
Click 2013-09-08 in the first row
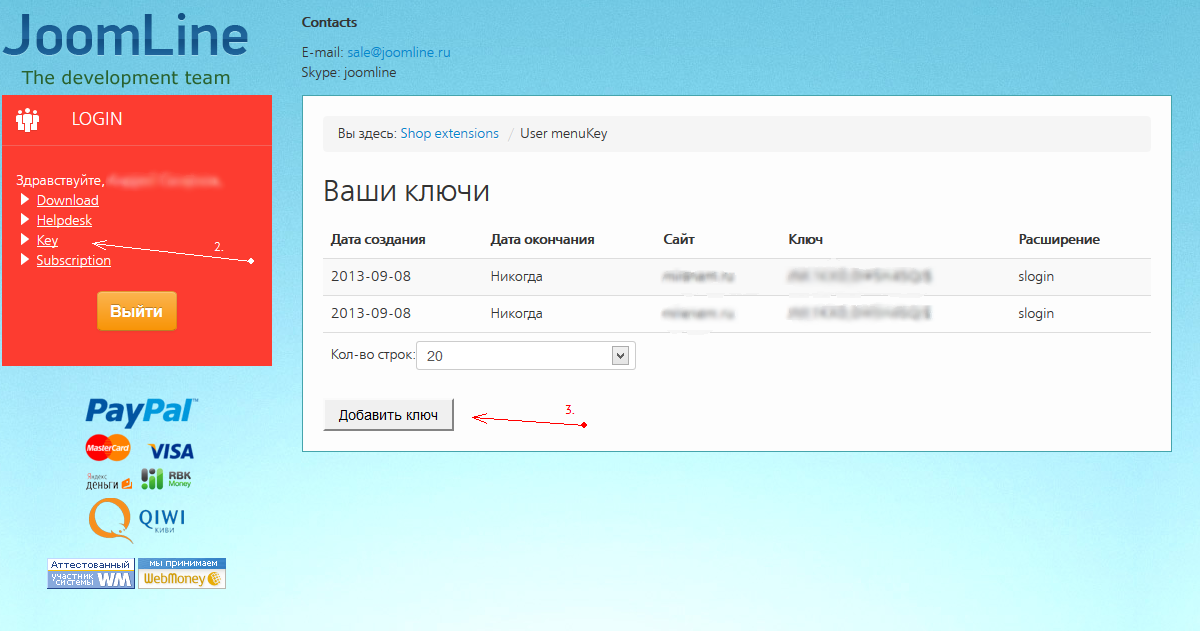click(x=371, y=276)
